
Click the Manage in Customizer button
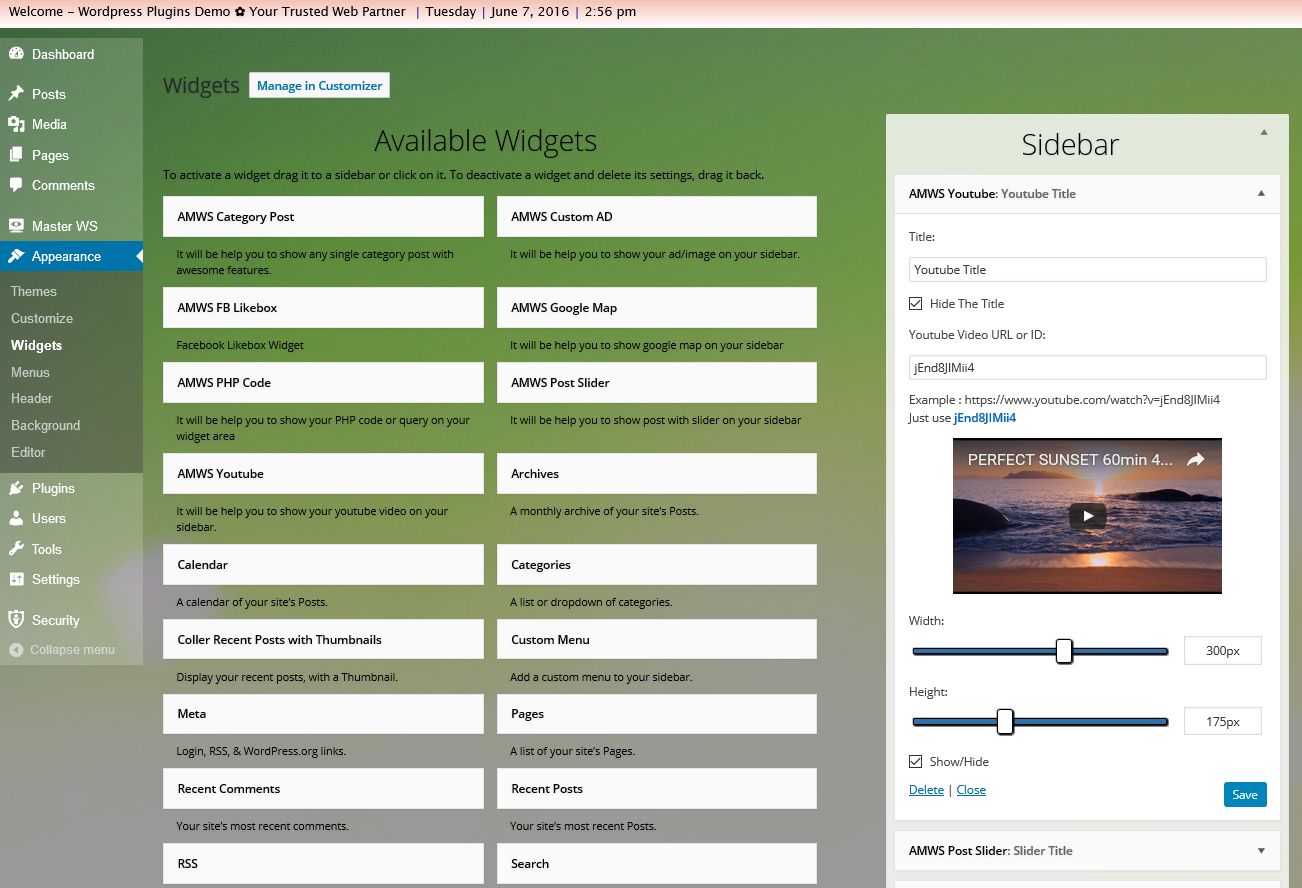pos(319,86)
